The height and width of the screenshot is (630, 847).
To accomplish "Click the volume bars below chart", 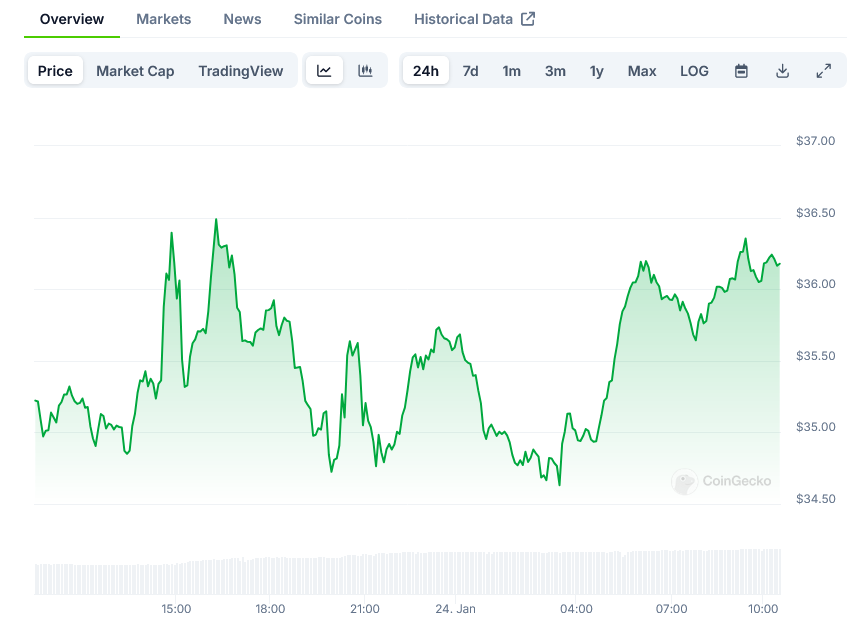I will [x=407, y=573].
